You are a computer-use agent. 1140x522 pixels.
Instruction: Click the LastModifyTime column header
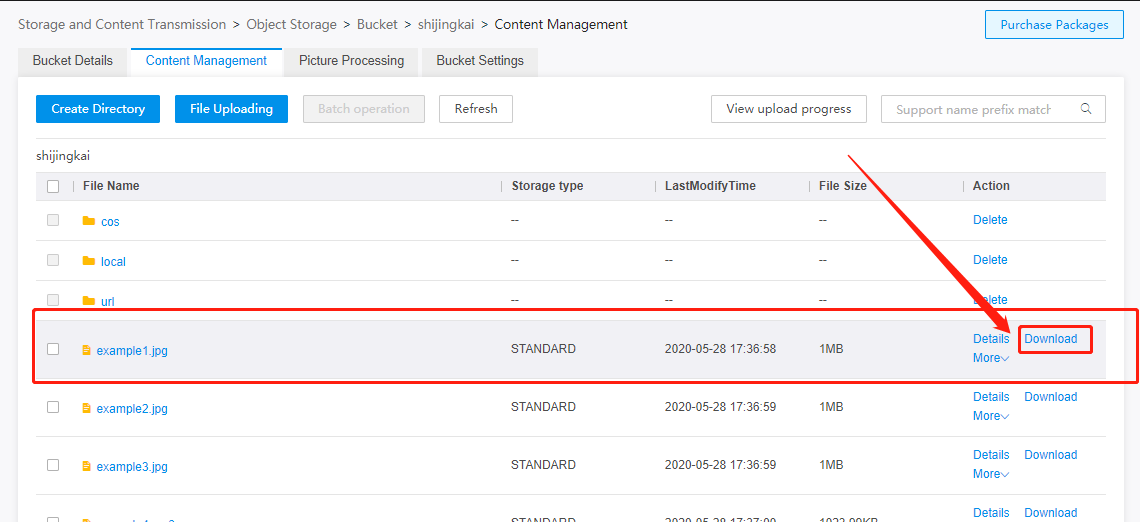point(710,186)
